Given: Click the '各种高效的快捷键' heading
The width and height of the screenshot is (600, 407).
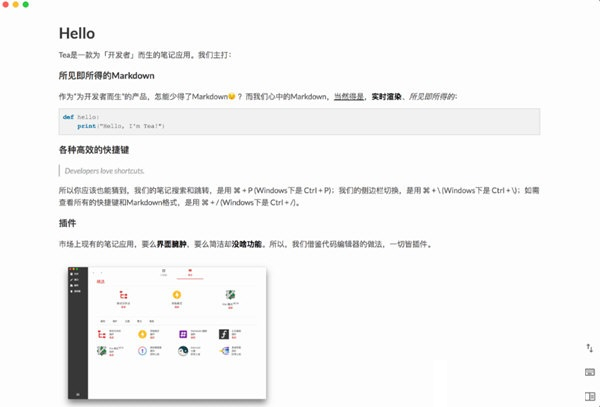Looking at the screenshot, I should click(x=93, y=150).
